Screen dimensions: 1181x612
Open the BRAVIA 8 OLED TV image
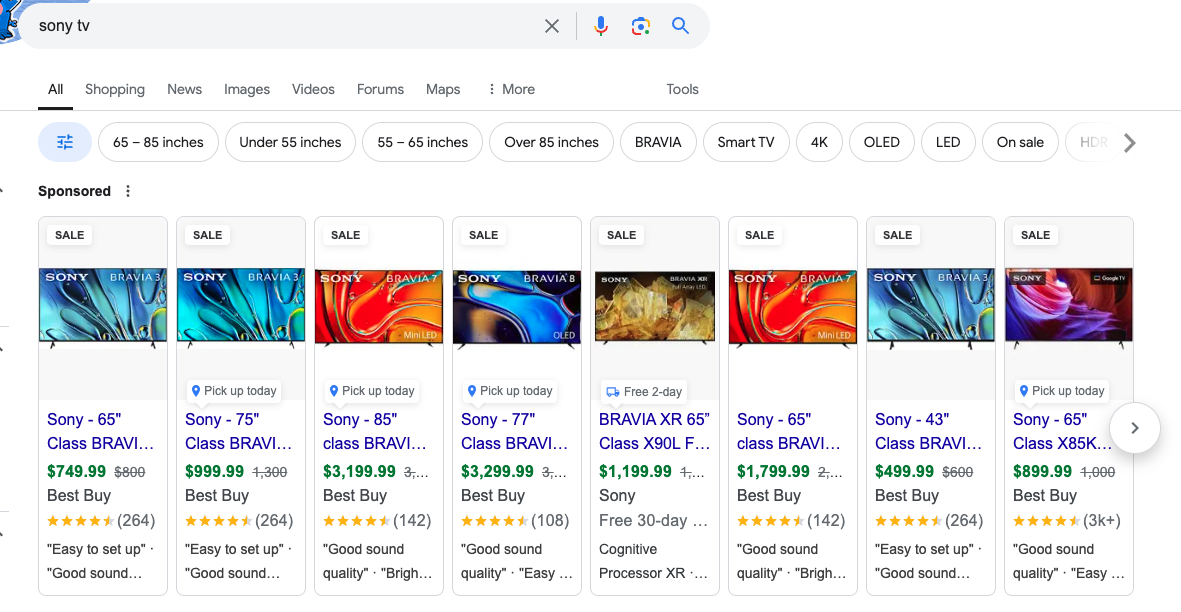click(x=517, y=310)
